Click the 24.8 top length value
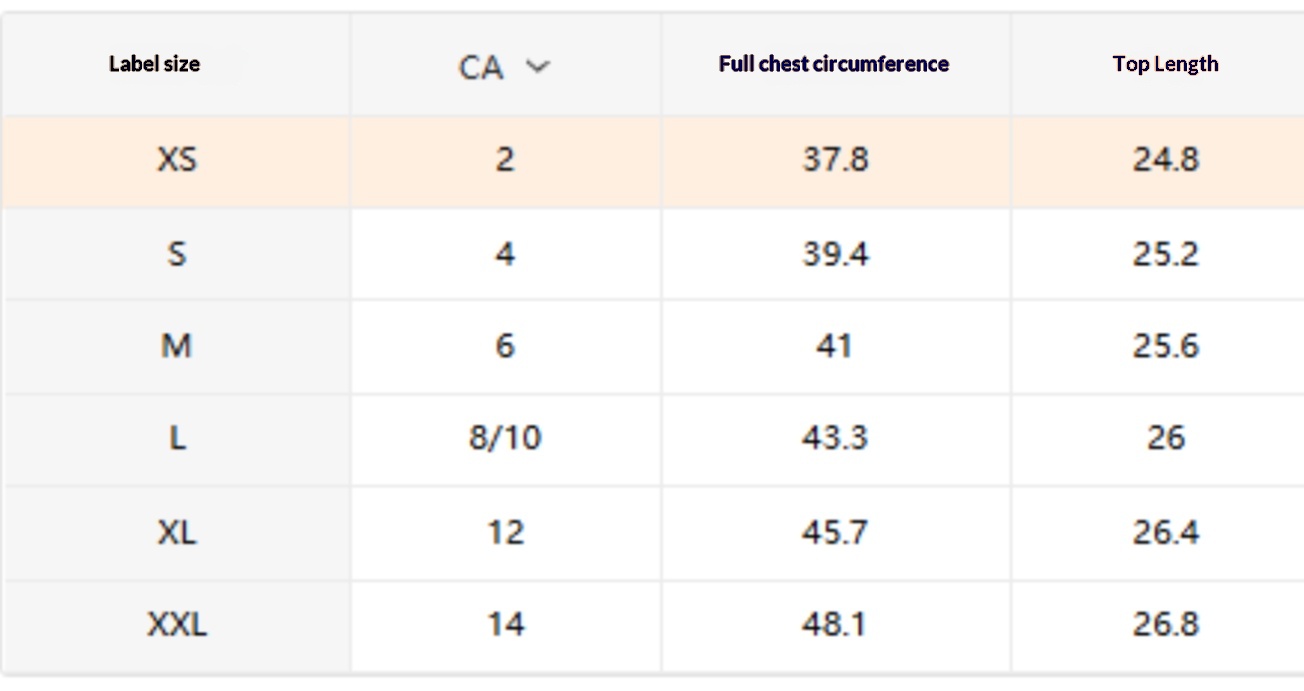This screenshot has width=1304, height=691. pos(1165,160)
